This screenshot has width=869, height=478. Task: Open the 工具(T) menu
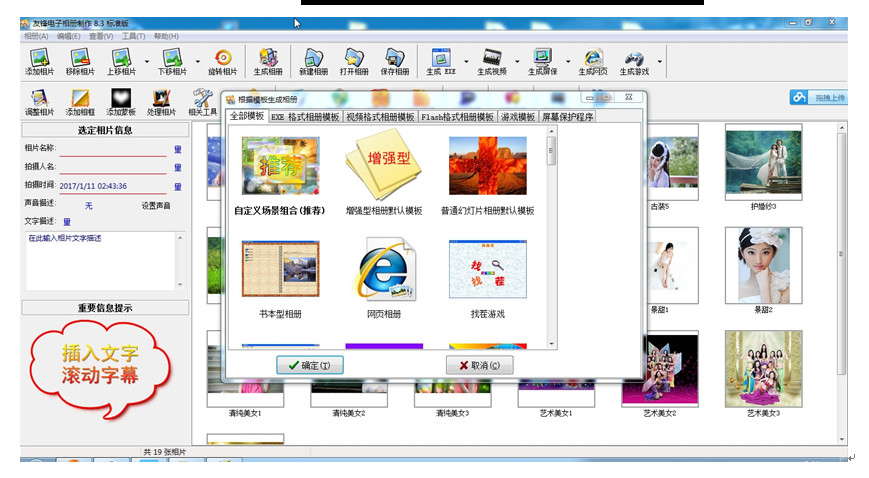[134, 36]
